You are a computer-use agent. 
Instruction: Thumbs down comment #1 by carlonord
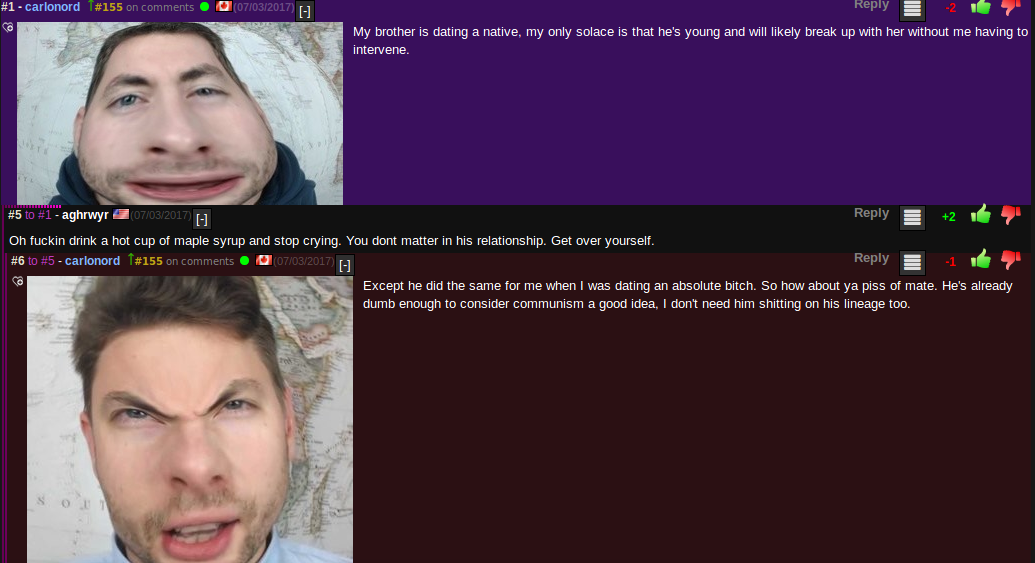click(x=1011, y=7)
